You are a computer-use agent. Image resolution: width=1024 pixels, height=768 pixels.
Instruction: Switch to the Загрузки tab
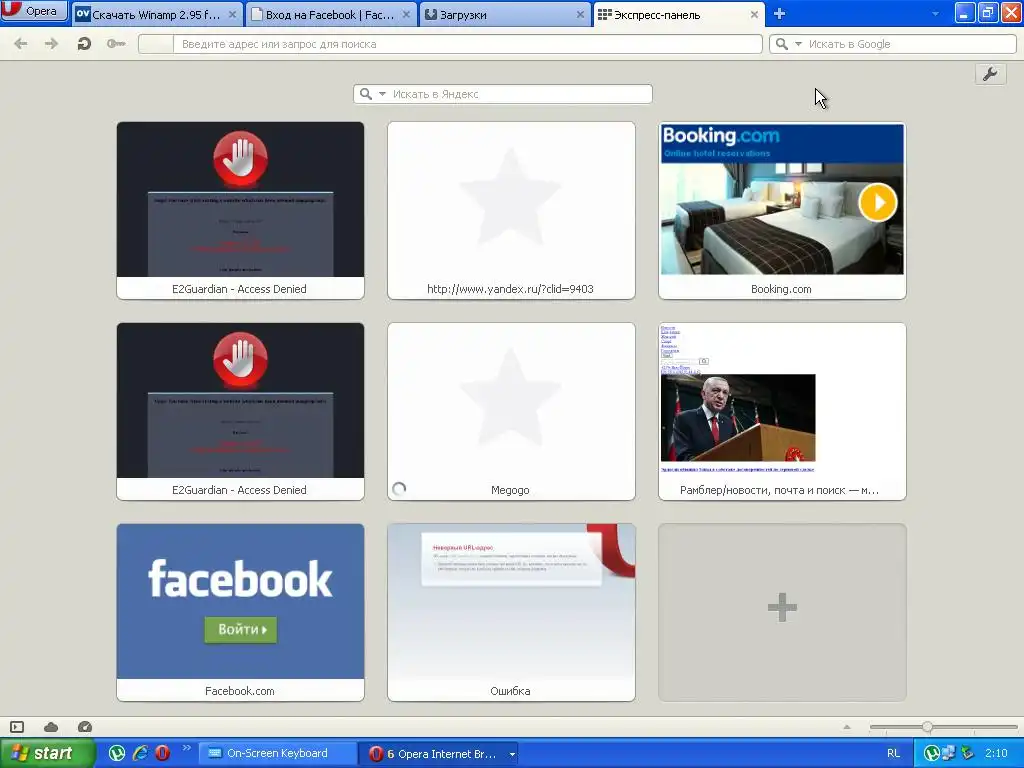(503, 14)
